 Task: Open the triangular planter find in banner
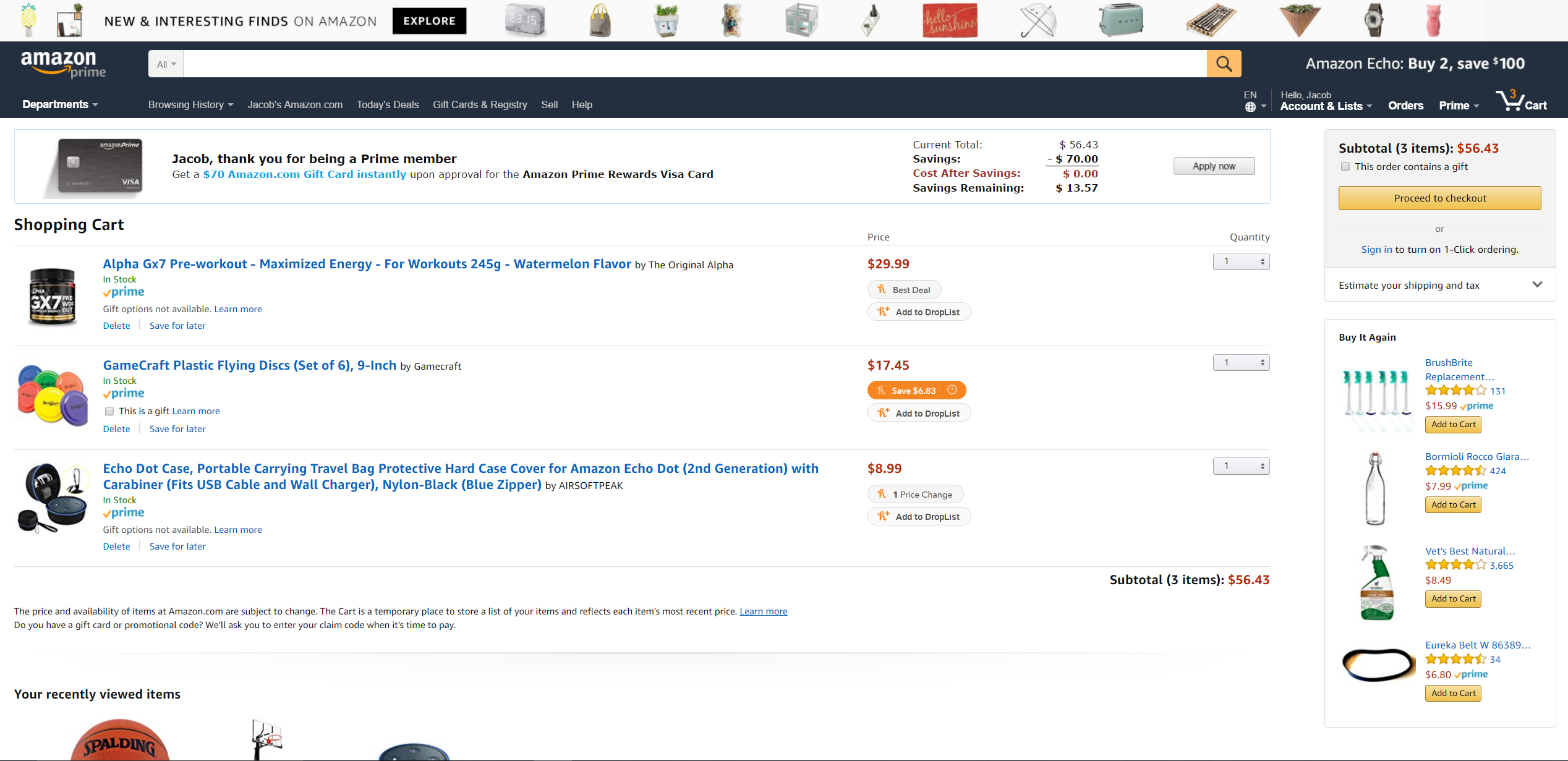pos(1300,20)
